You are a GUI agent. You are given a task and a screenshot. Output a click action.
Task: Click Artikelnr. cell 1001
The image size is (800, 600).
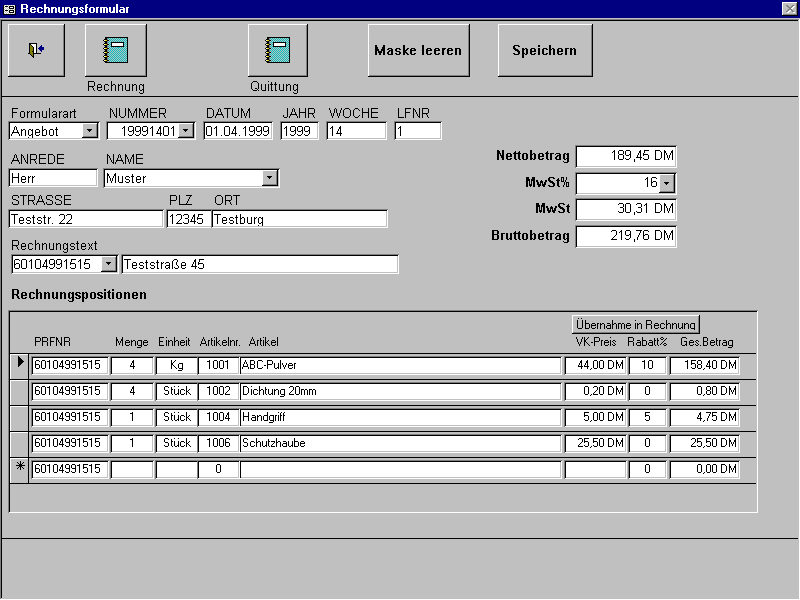218,365
